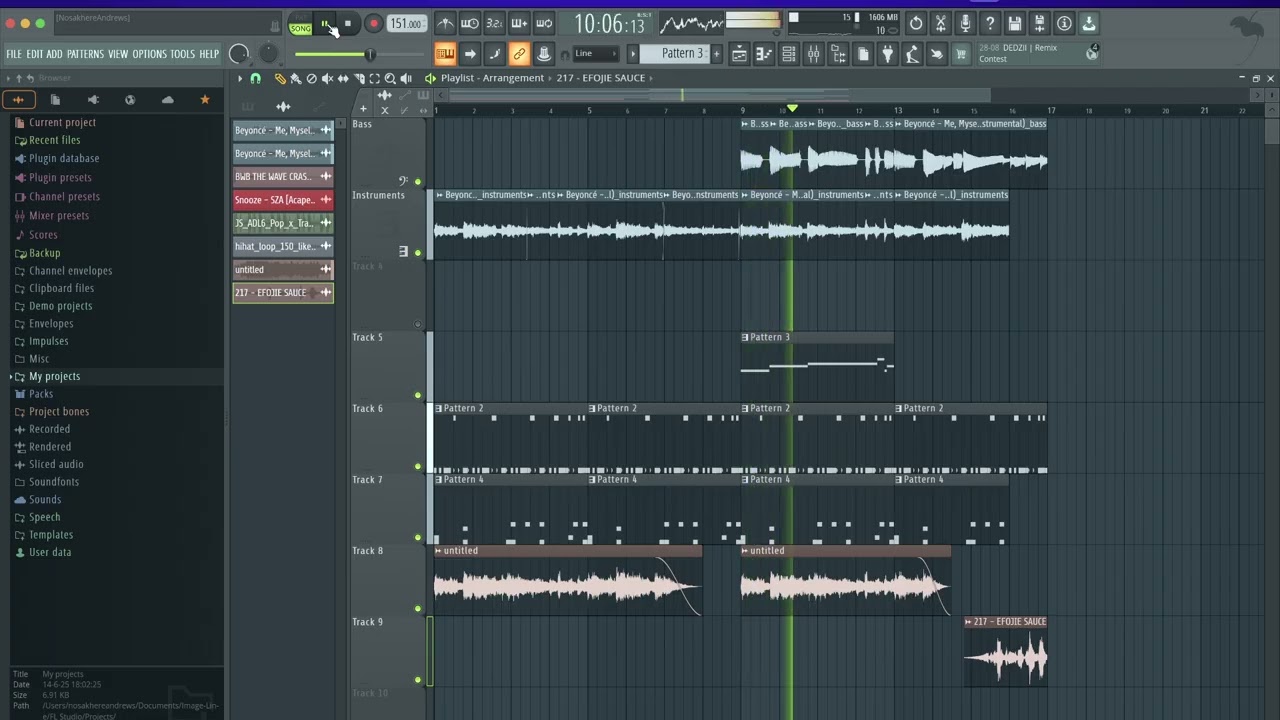1280x720 pixels.
Task: Open the Playlist view icon
Action: [739, 54]
